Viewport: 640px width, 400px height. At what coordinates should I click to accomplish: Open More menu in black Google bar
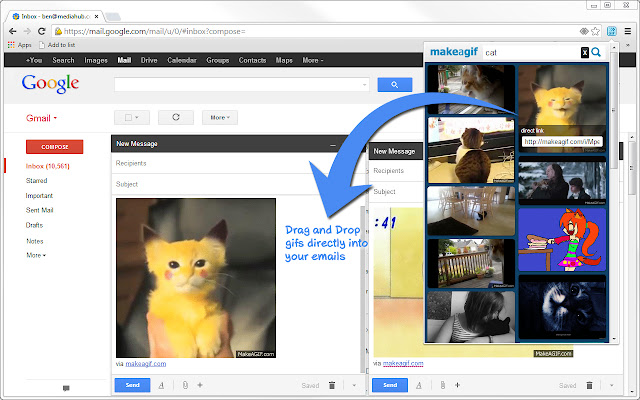click(313, 60)
